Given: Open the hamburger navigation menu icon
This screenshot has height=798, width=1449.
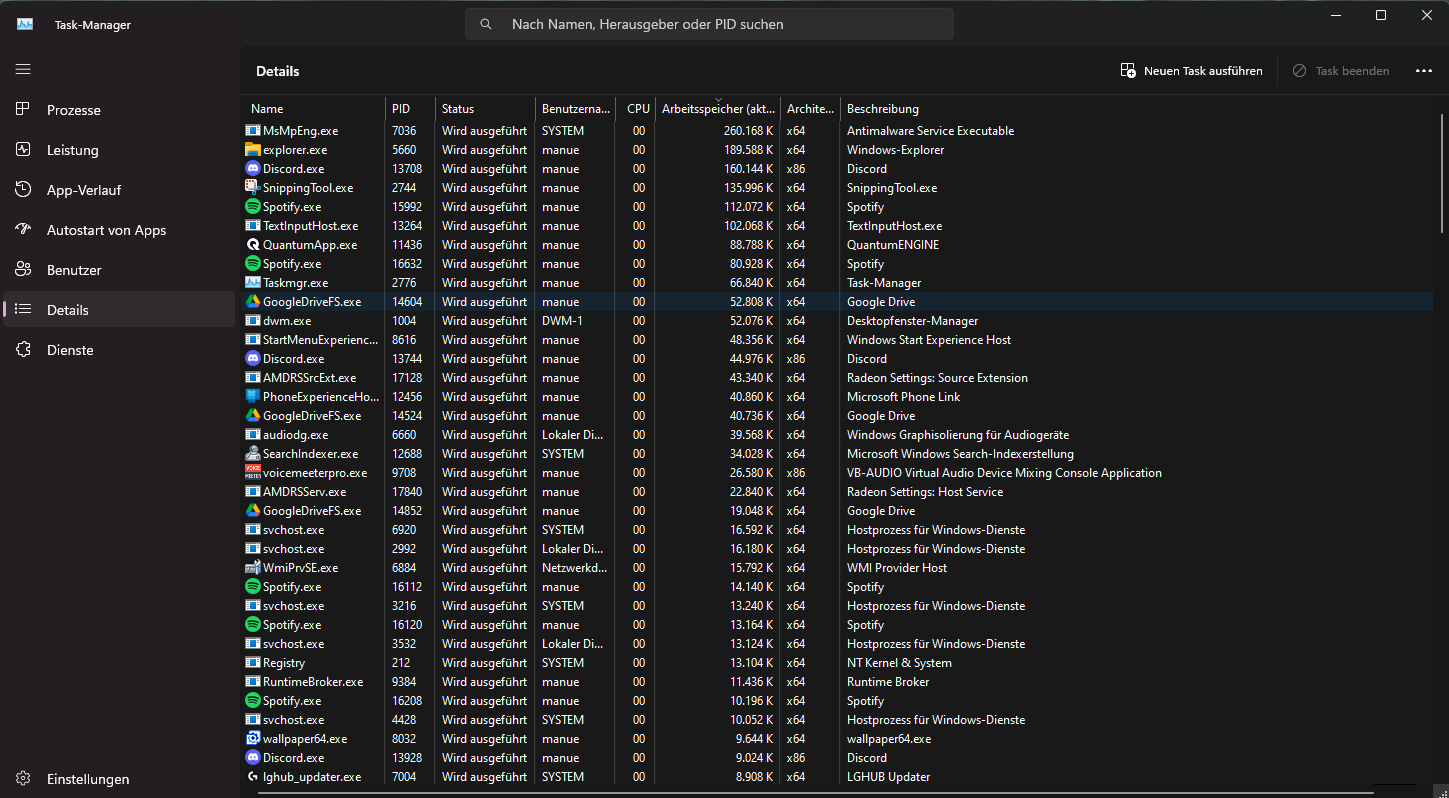Looking at the screenshot, I should pos(23,69).
